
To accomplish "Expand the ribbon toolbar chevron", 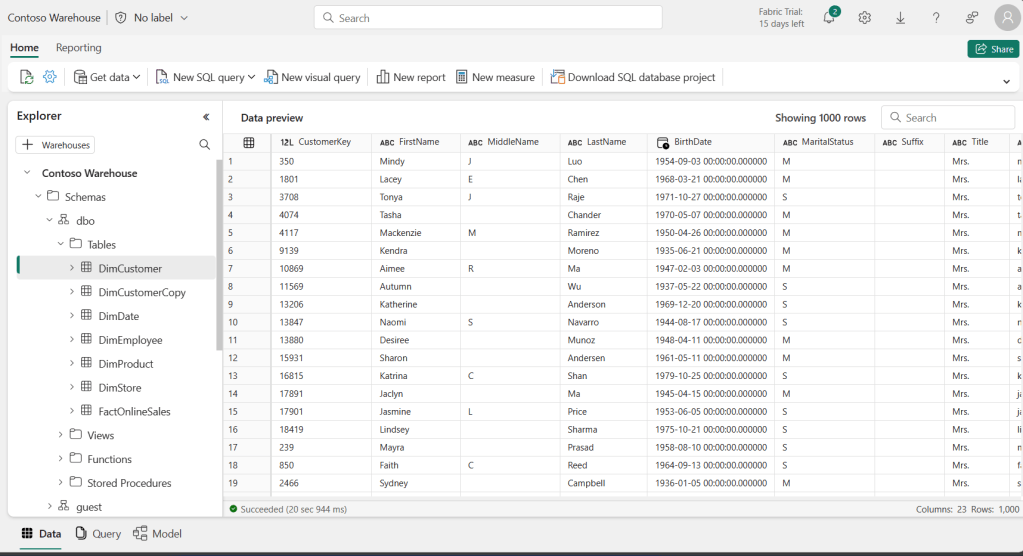I will coord(1003,77).
